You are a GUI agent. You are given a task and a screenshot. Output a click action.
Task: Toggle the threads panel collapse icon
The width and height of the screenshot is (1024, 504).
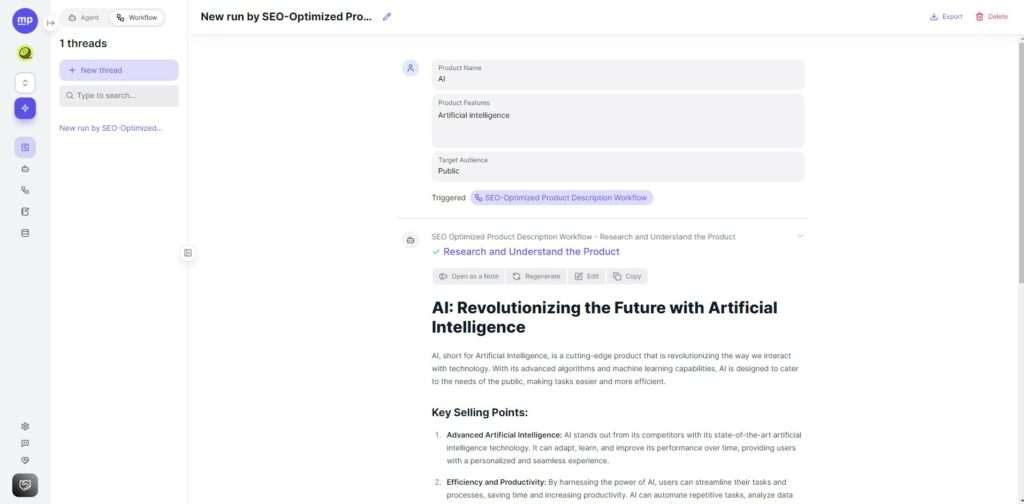pos(187,253)
